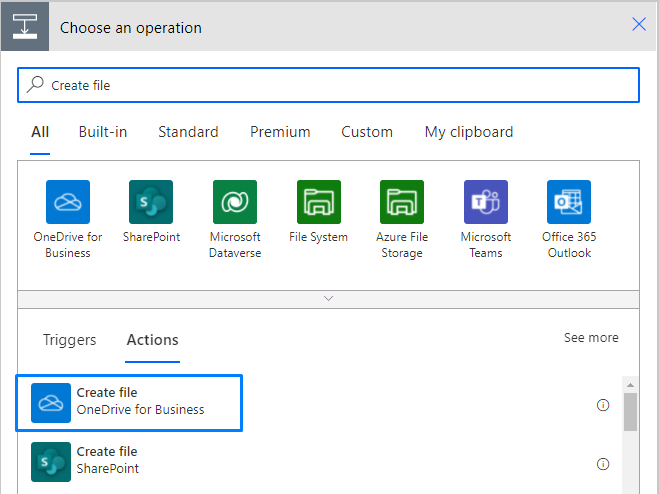This screenshot has height=494, width=659.
Task: Click the actions list scrollbar thumb
Action: coord(630,412)
